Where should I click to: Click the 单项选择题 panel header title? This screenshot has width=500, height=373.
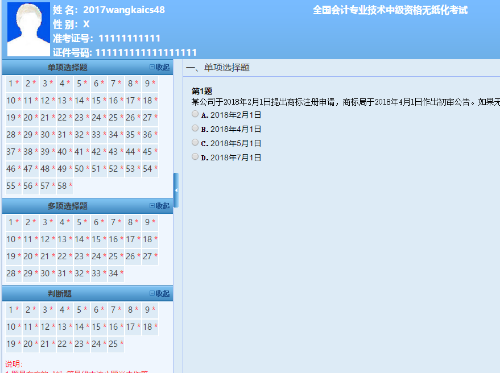coord(67,68)
